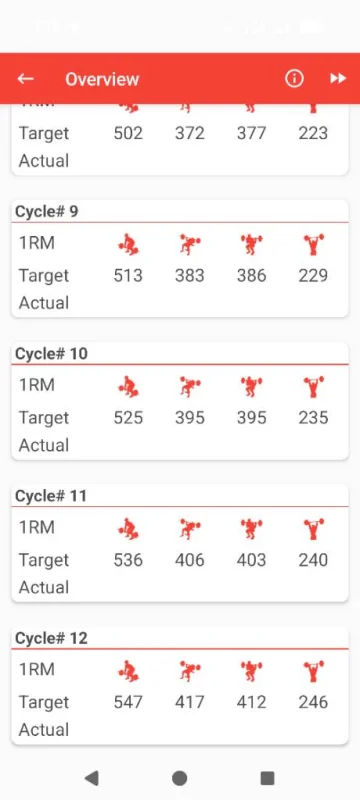Viewport: 360px width, 800px height.
Task: Select target value 406 in Cycle# 11
Action: click(190, 560)
